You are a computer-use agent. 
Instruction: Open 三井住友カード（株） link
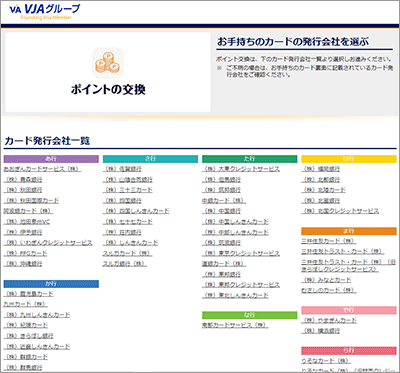329,241
